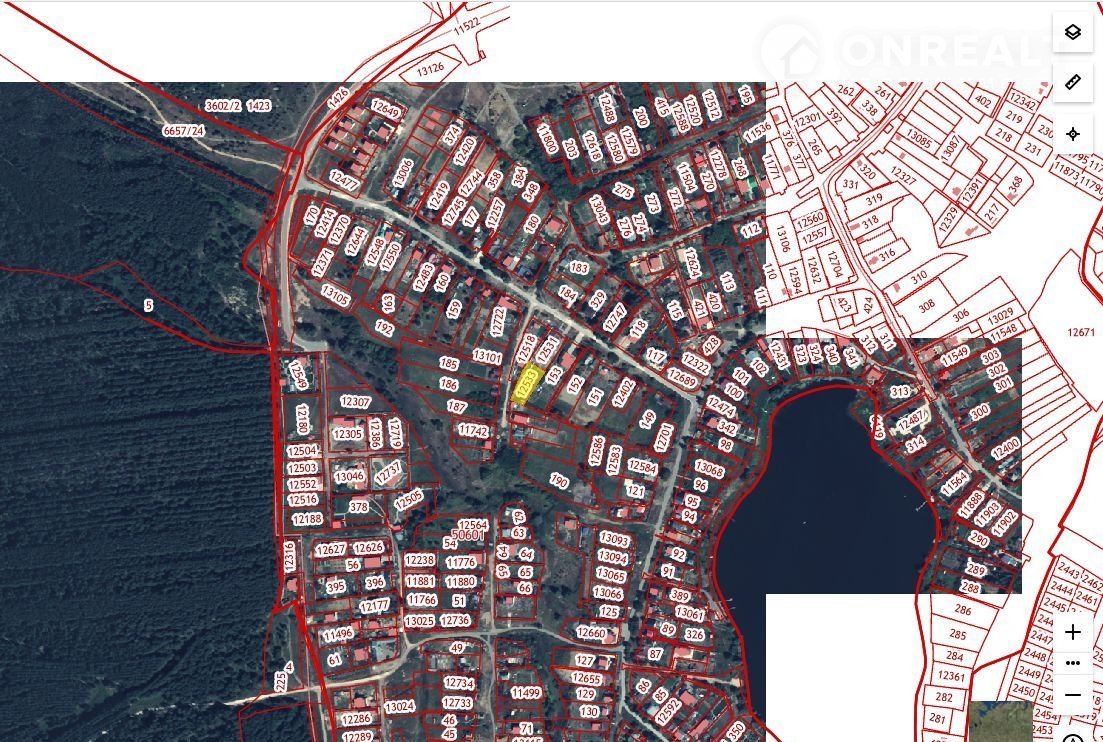This screenshot has width=1103, height=742.
Task: Click the parcel labeled 13101
Action: [x=487, y=357]
